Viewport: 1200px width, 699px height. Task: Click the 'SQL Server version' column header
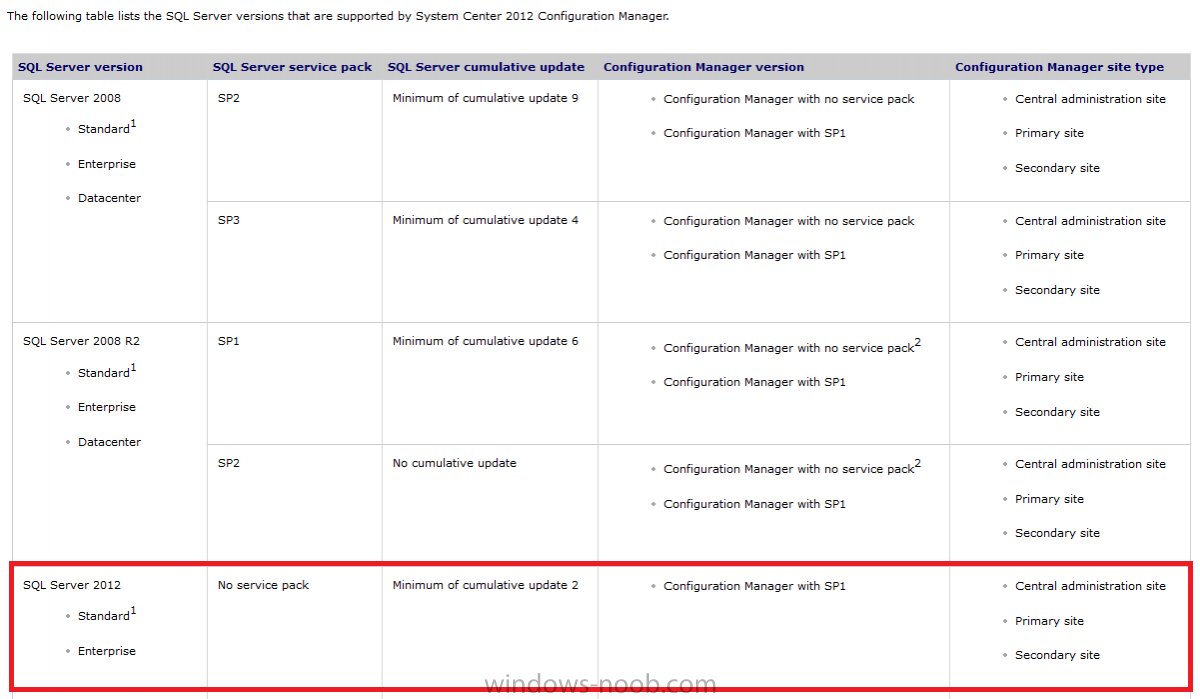click(x=80, y=67)
